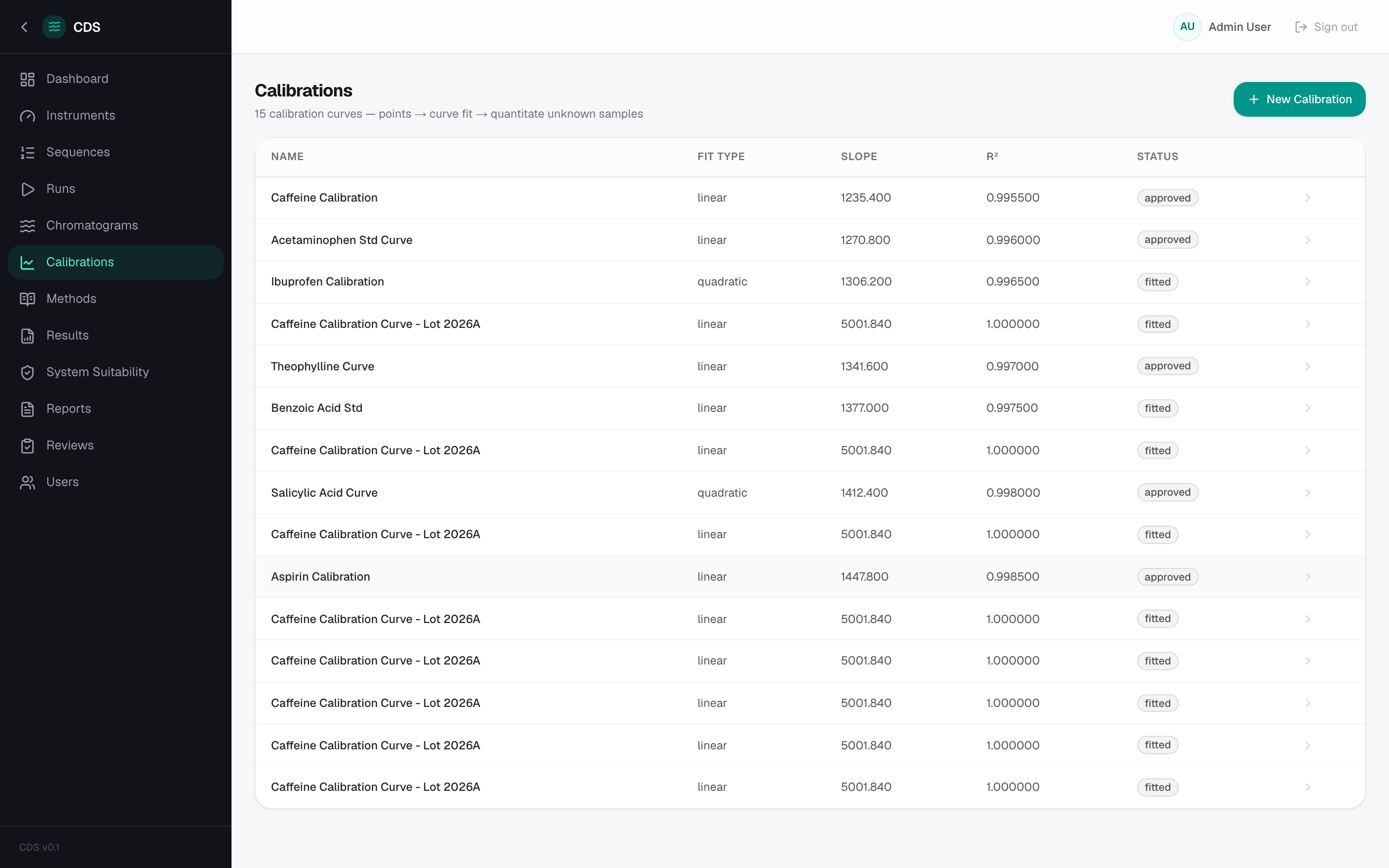
Task: Click the Calibrations page heading
Action: pyautogui.click(x=304, y=91)
